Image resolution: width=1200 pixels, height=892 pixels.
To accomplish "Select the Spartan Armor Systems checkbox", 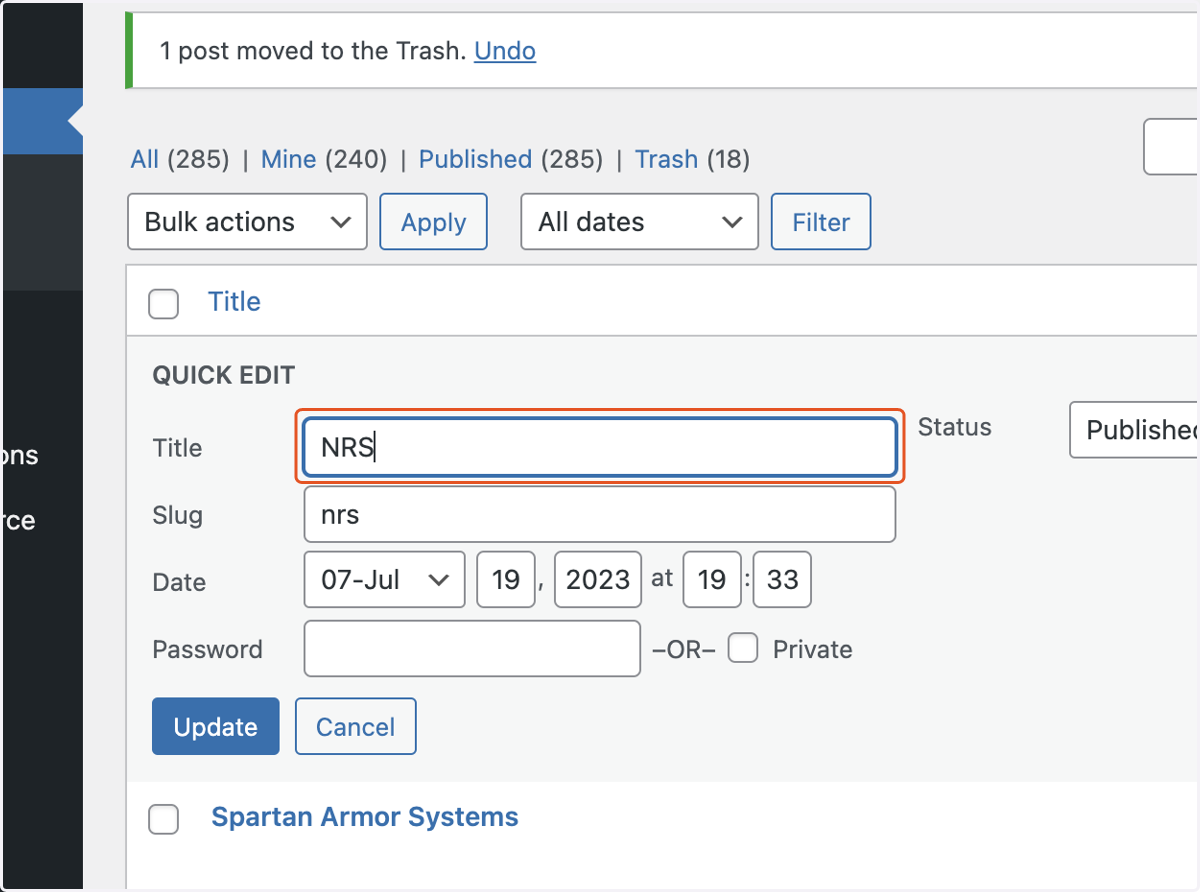I will 164,819.
